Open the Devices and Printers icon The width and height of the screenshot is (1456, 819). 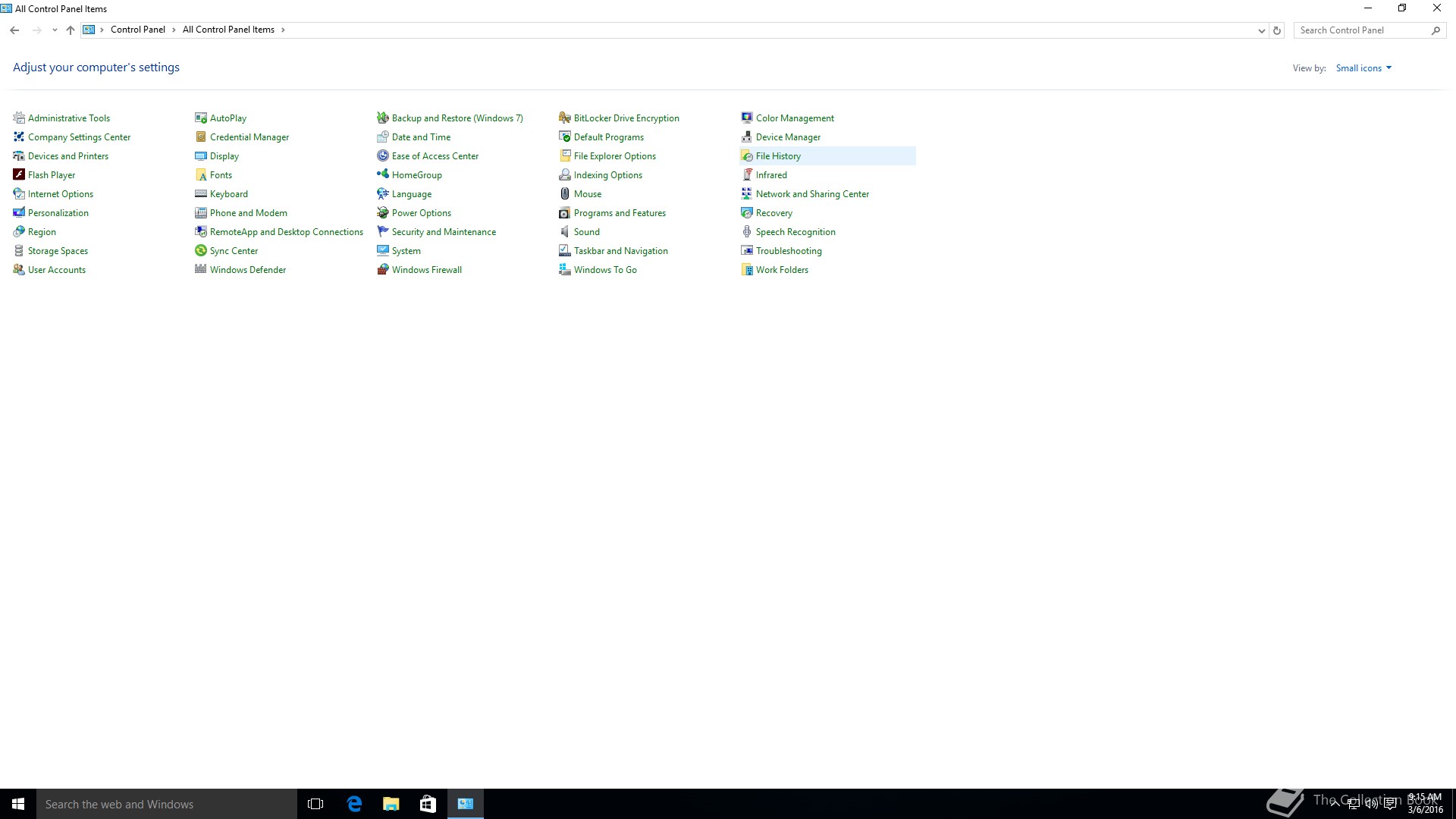click(19, 155)
